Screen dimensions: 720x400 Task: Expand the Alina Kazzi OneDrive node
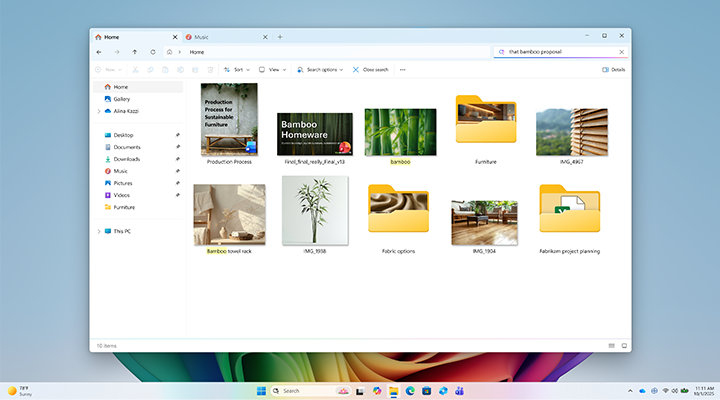[99, 111]
